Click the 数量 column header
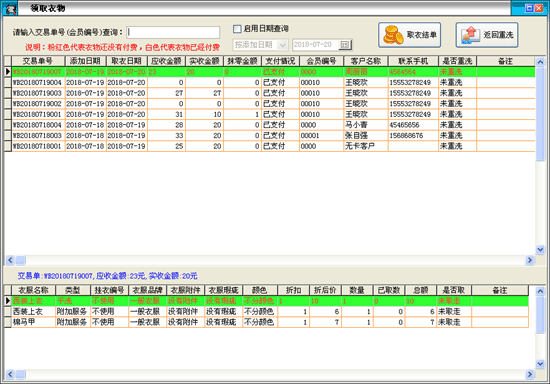 [357, 290]
